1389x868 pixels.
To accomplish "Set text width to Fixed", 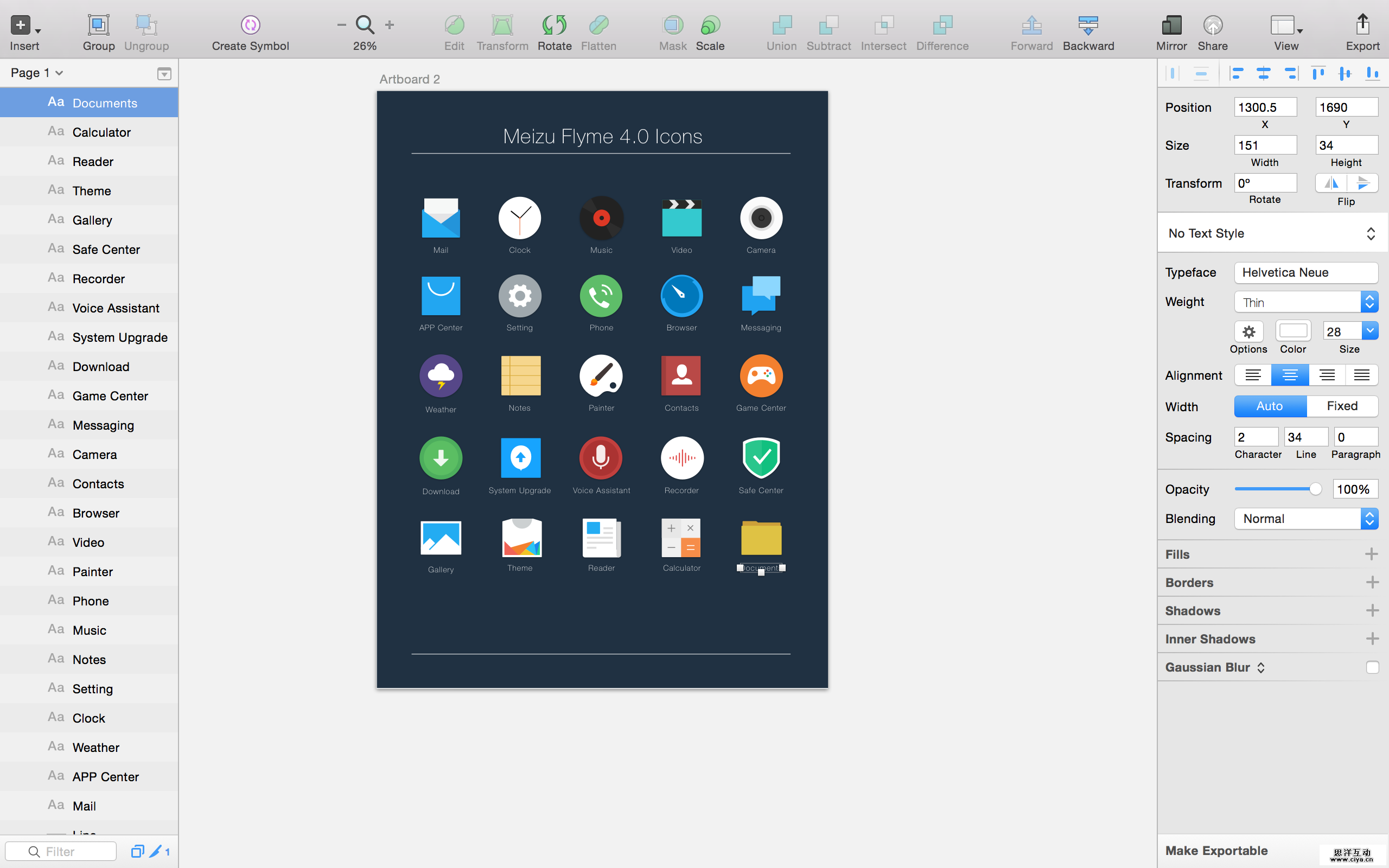I will coord(1341,406).
